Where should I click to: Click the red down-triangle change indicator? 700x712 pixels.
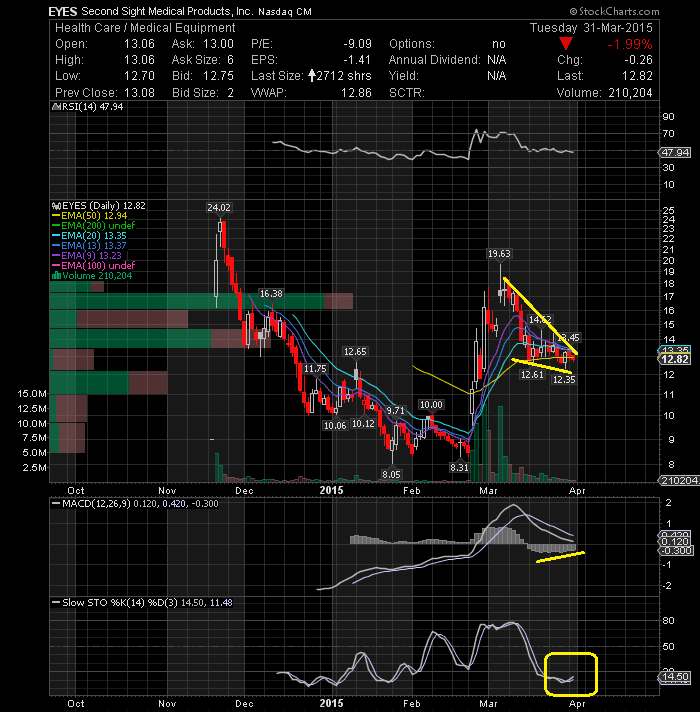(x=566, y=44)
